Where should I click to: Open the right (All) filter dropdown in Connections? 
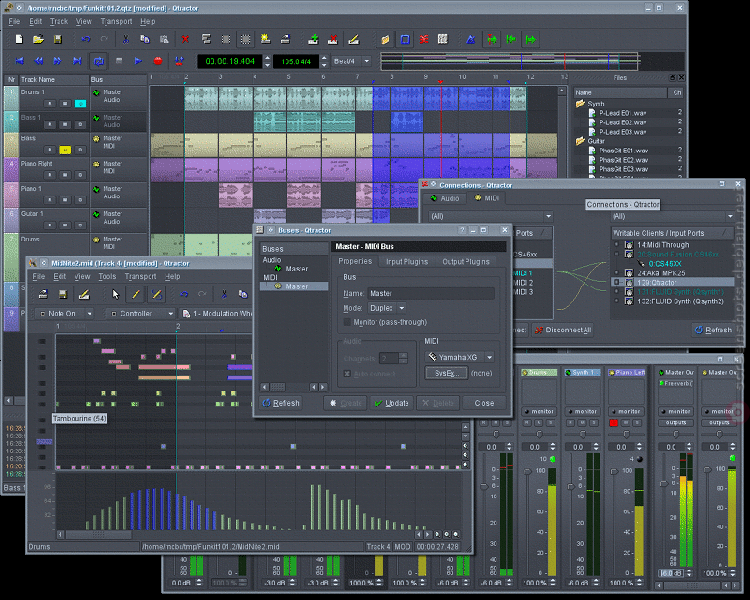pyautogui.click(x=673, y=216)
